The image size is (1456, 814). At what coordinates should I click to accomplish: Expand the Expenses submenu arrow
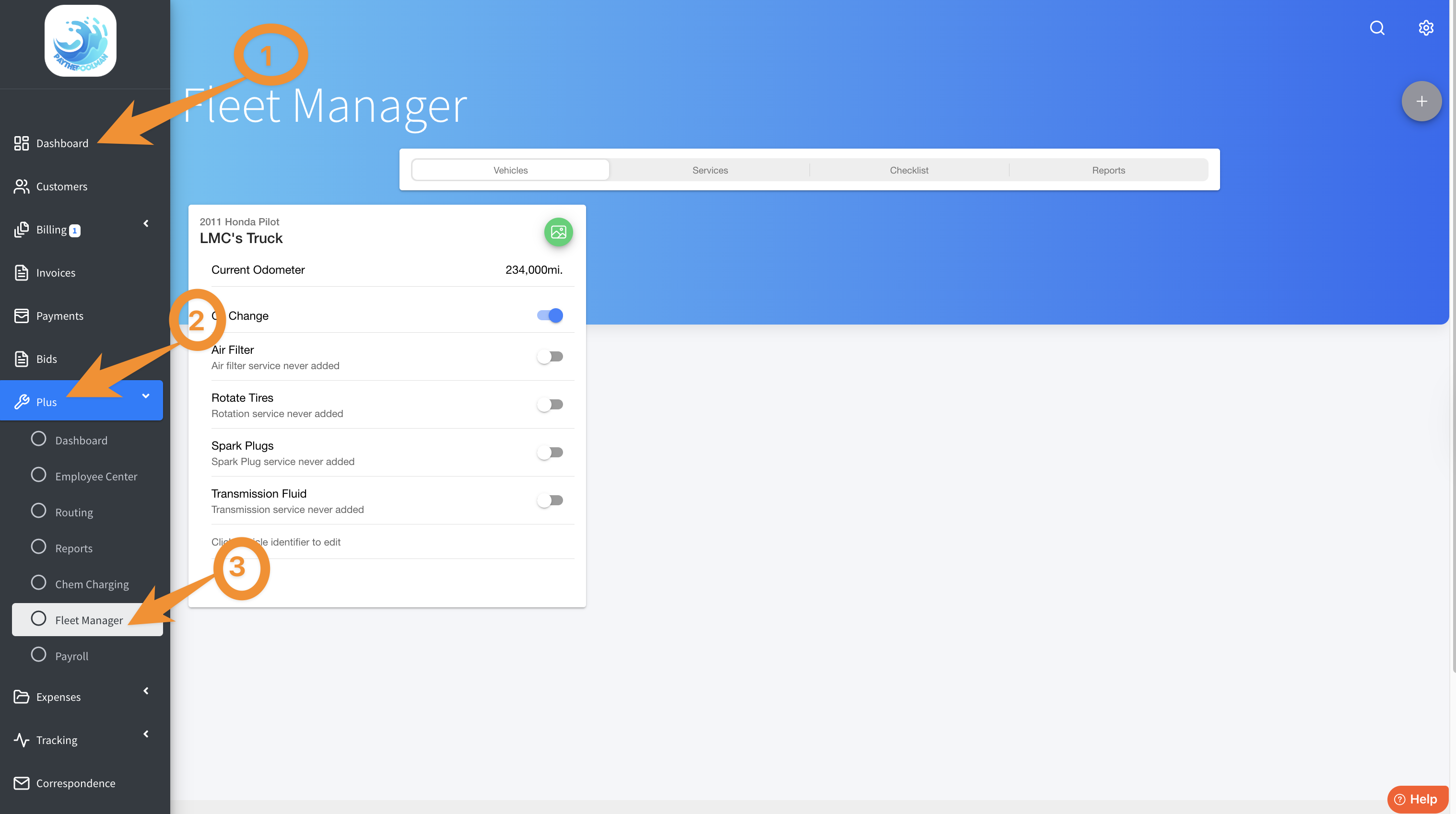(146, 691)
